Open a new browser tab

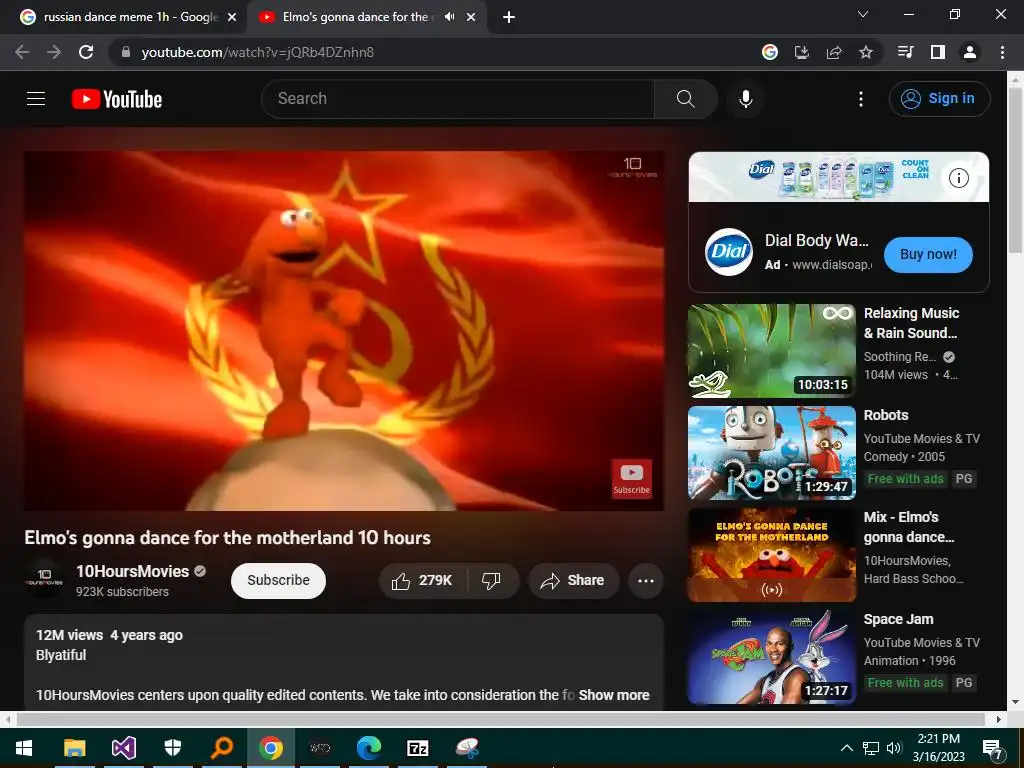[x=509, y=18]
